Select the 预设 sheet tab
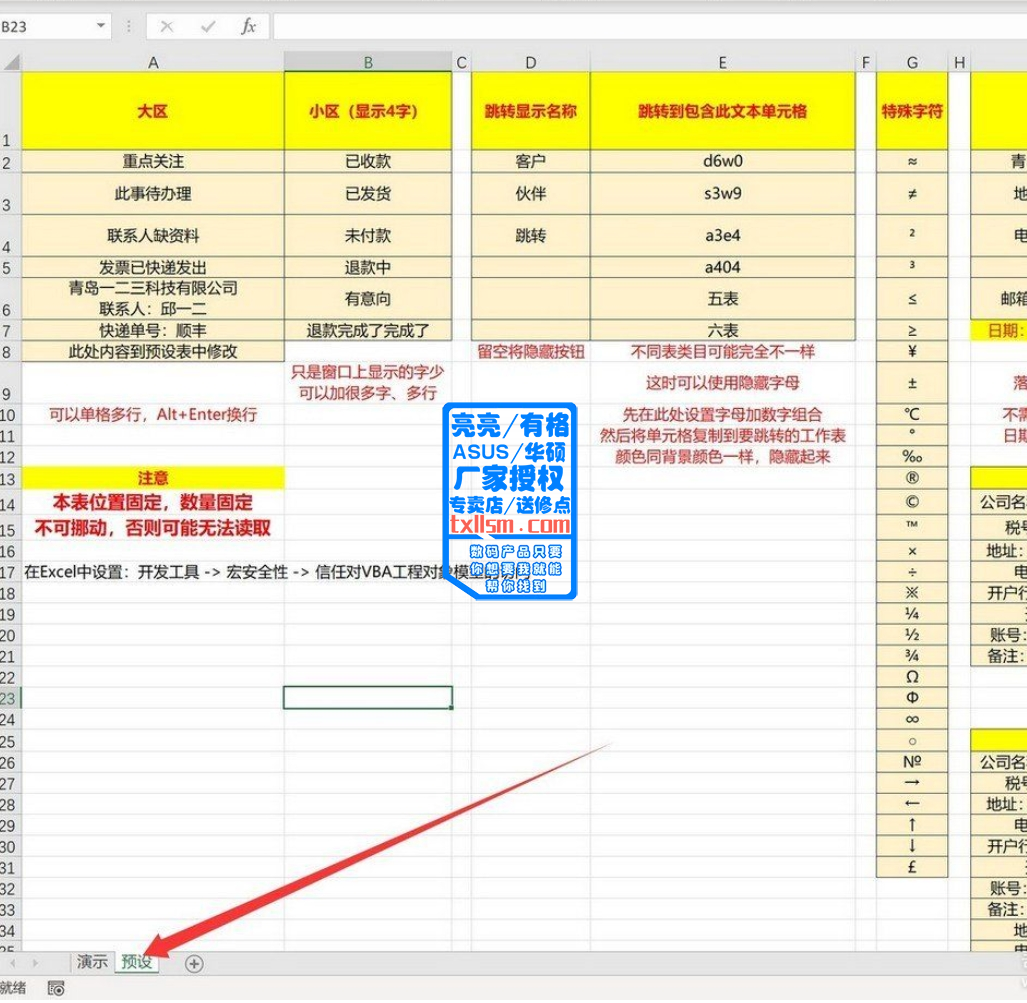The image size is (1027, 1003). (x=136, y=962)
